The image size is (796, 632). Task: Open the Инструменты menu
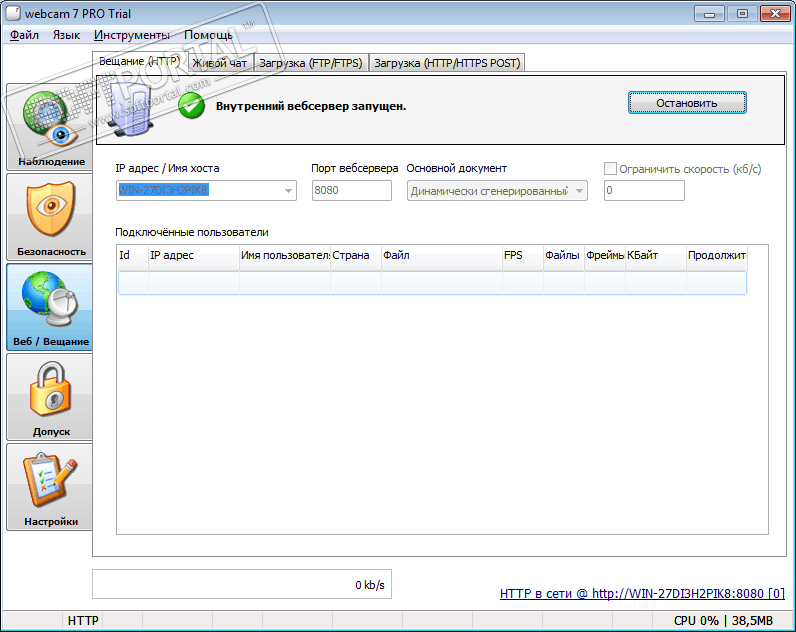coord(131,35)
